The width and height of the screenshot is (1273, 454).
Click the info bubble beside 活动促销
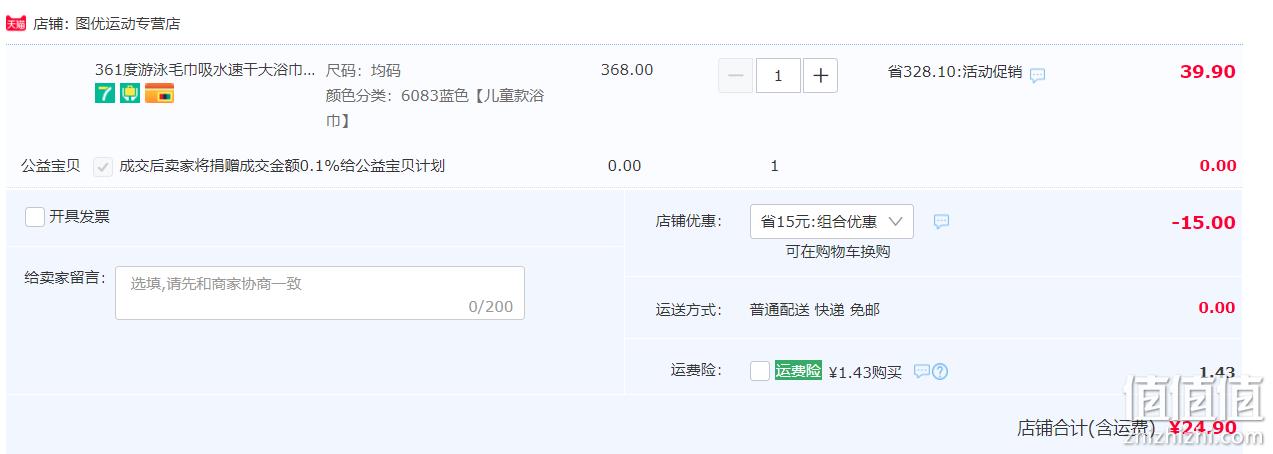point(1038,75)
